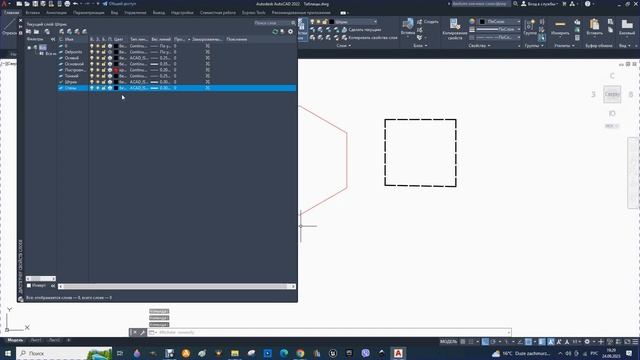Image resolution: width=640 pixels, height=360 pixels.
Task: Toggle lock for Осевой layer
Action: pyautogui.click(x=104, y=58)
